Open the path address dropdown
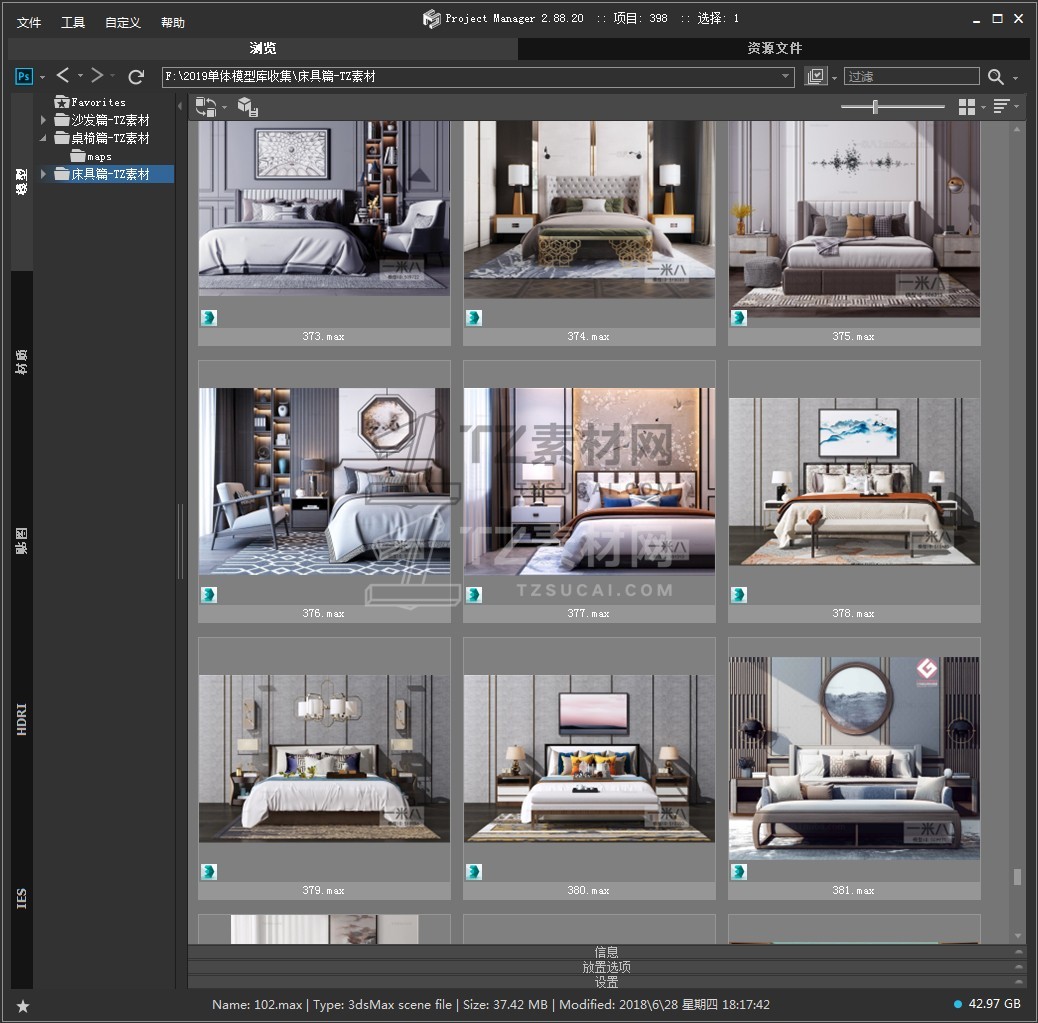 pyautogui.click(x=786, y=77)
